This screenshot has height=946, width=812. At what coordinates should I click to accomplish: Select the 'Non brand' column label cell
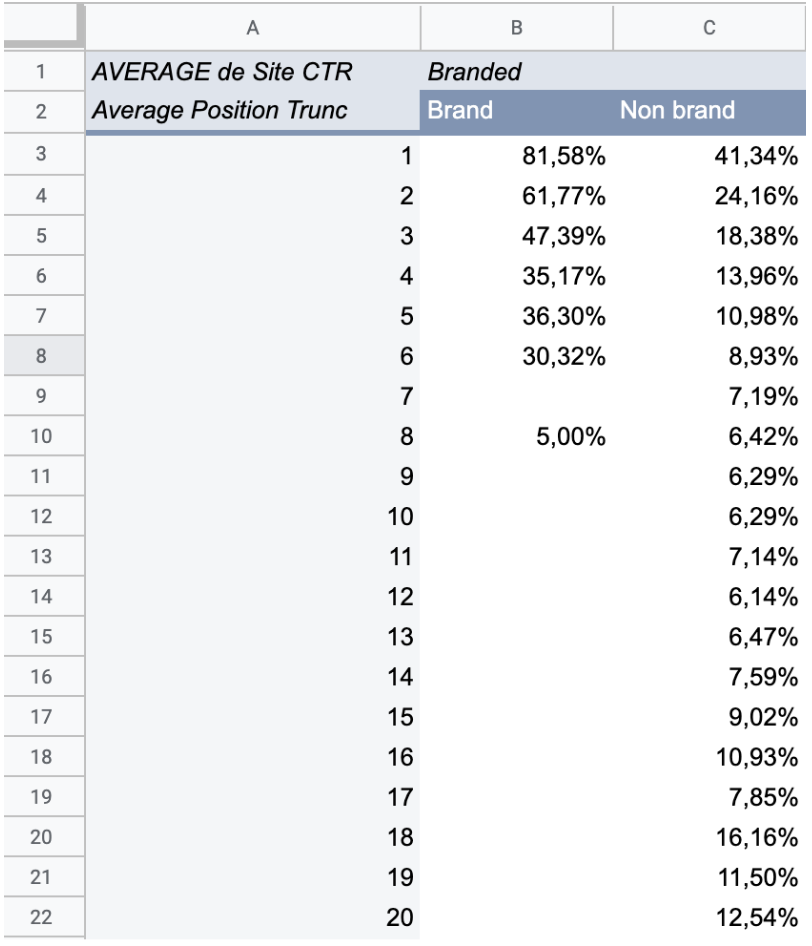pos(709,111)
